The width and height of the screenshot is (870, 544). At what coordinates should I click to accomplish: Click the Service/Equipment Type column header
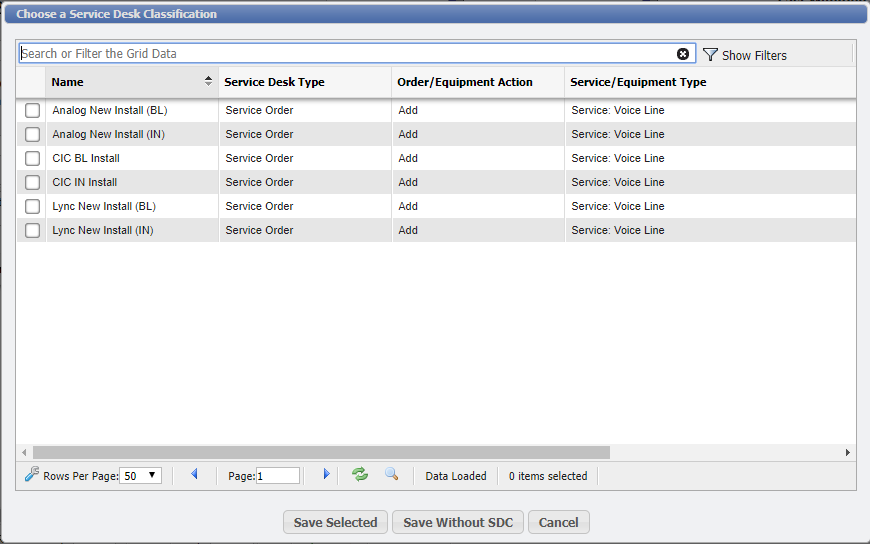click(638, 82)
